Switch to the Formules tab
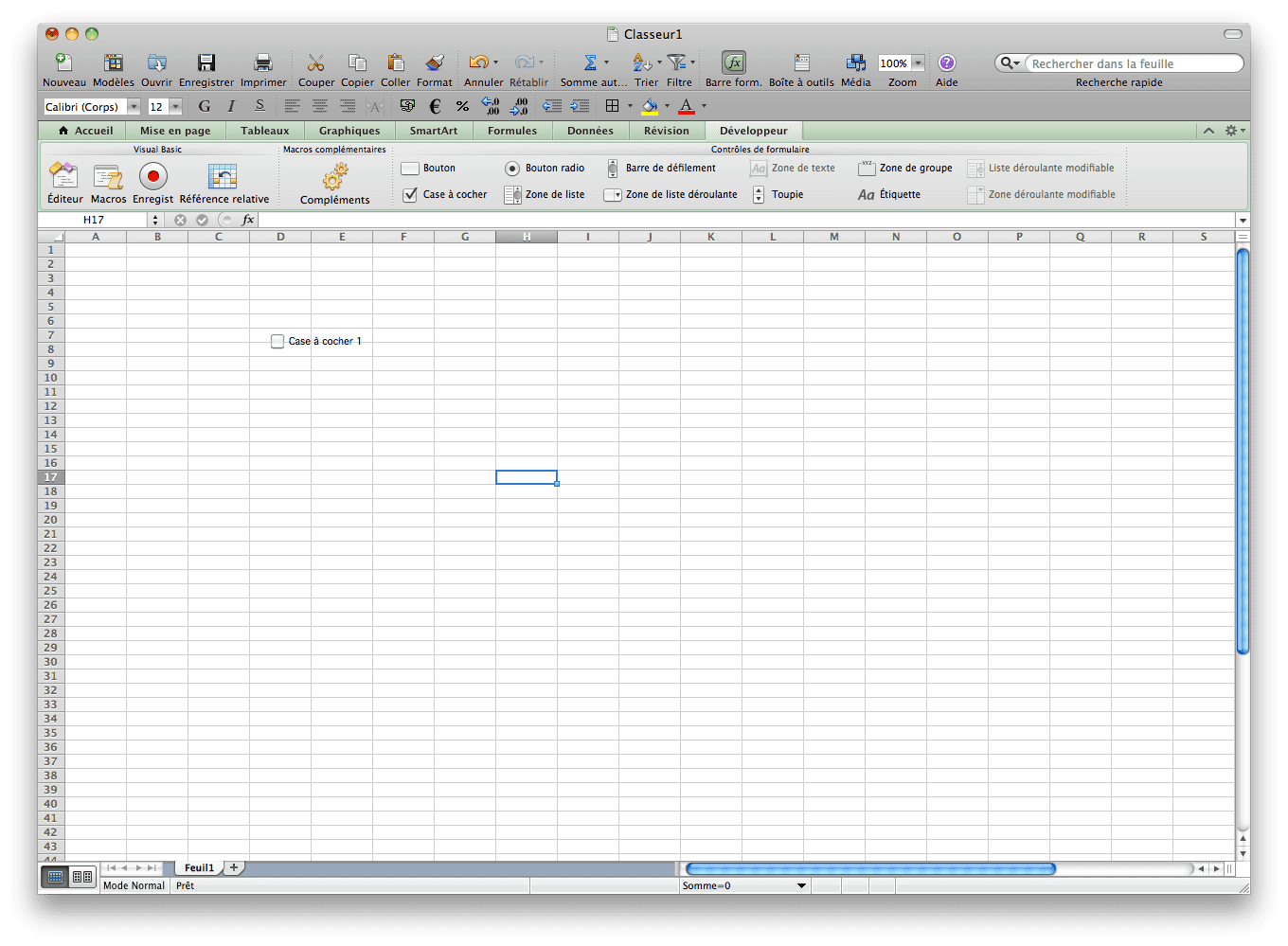Viewport: 1288px width, 946px height. click(x=511, y=131)
